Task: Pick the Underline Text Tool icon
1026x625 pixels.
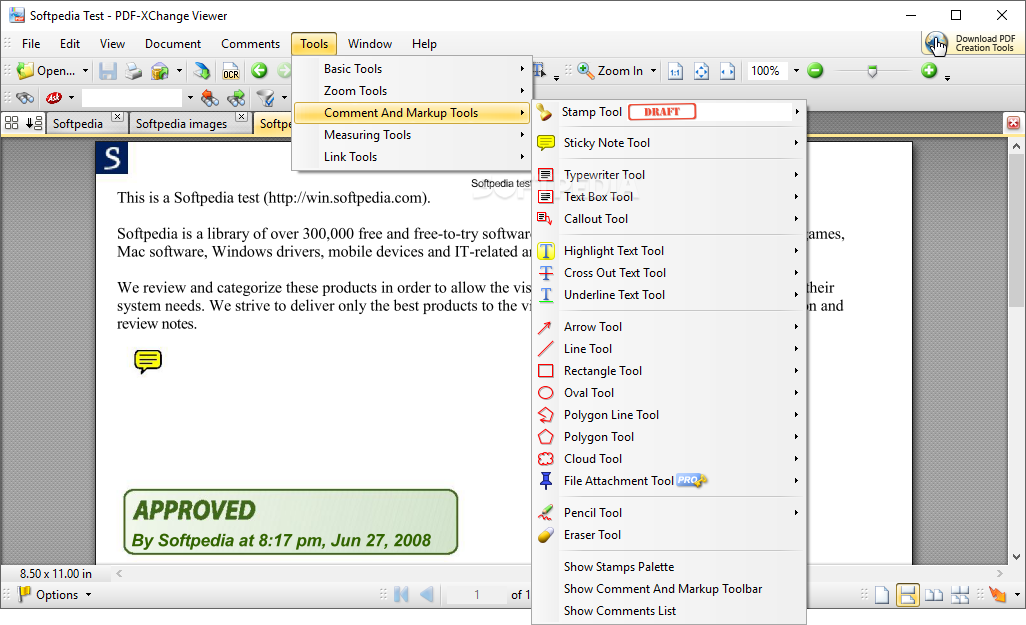Action: tap(546, 295)
